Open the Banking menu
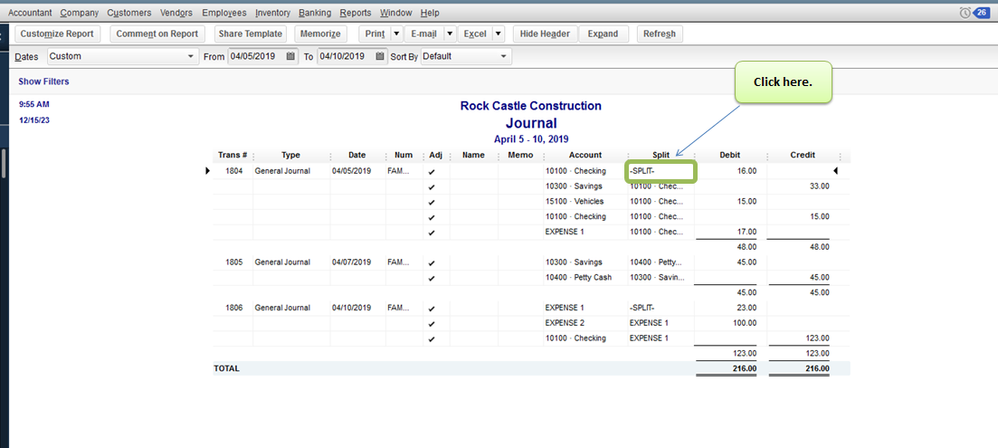This screenshot has height=448, width=998. 315,13
